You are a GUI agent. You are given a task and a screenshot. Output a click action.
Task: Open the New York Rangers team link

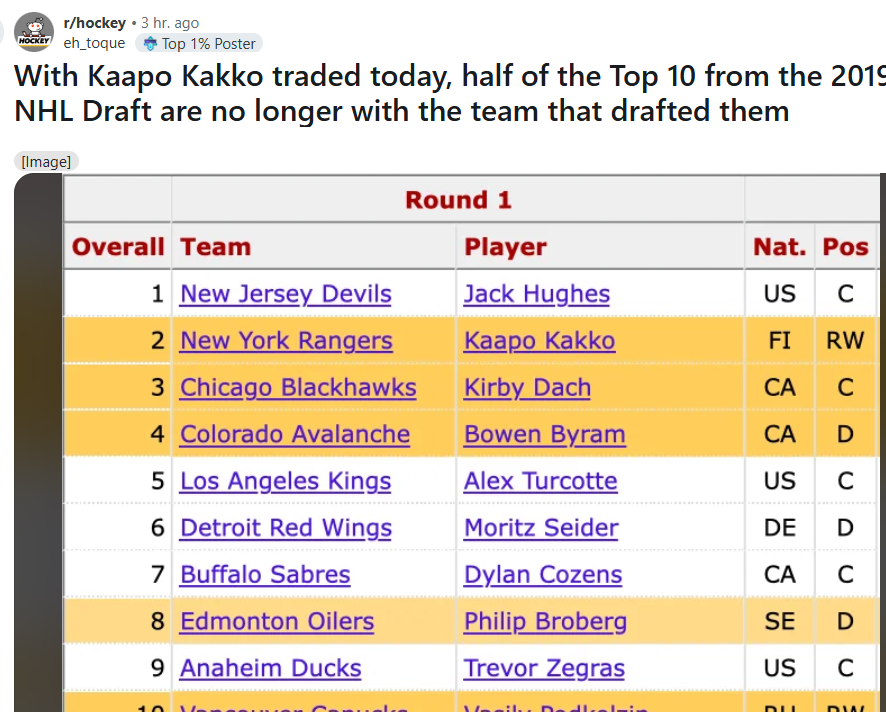point(286,341)
